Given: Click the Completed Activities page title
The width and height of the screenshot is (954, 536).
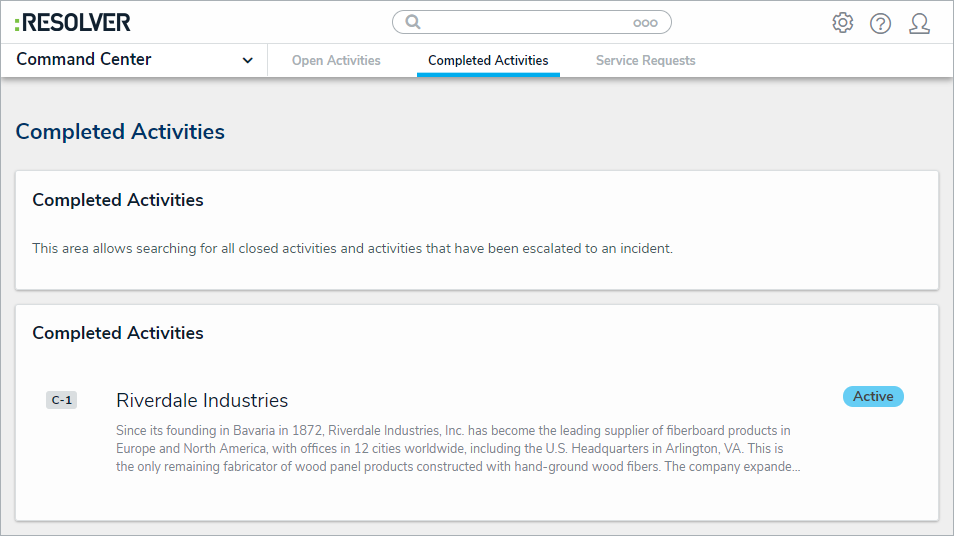Looking at the screenshot, I should coord(120,131).
